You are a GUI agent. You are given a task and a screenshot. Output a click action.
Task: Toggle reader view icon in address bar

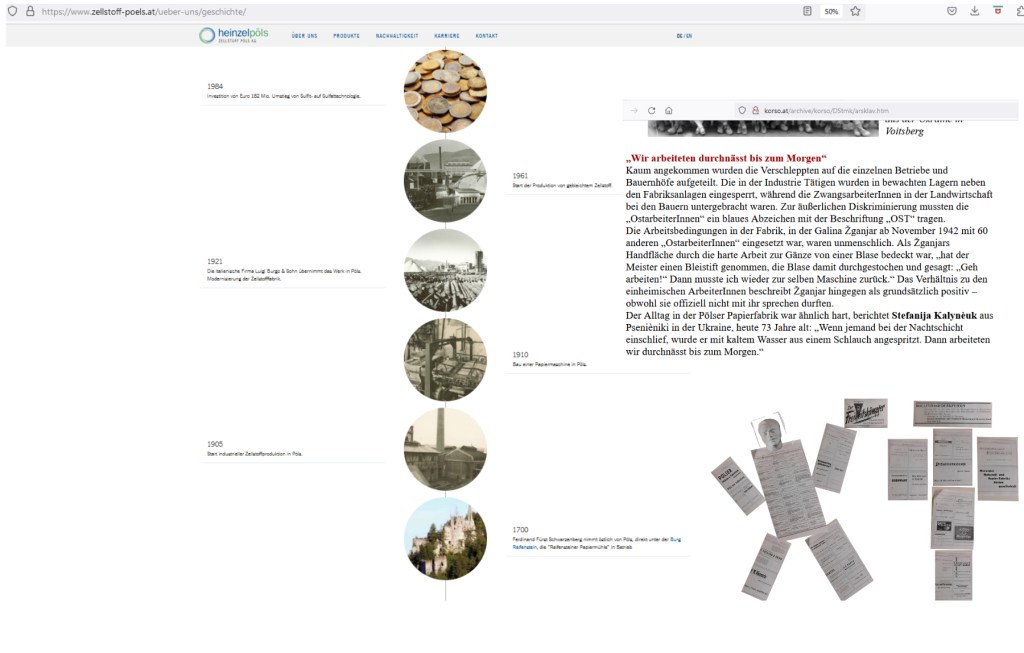tap(807, 11)
